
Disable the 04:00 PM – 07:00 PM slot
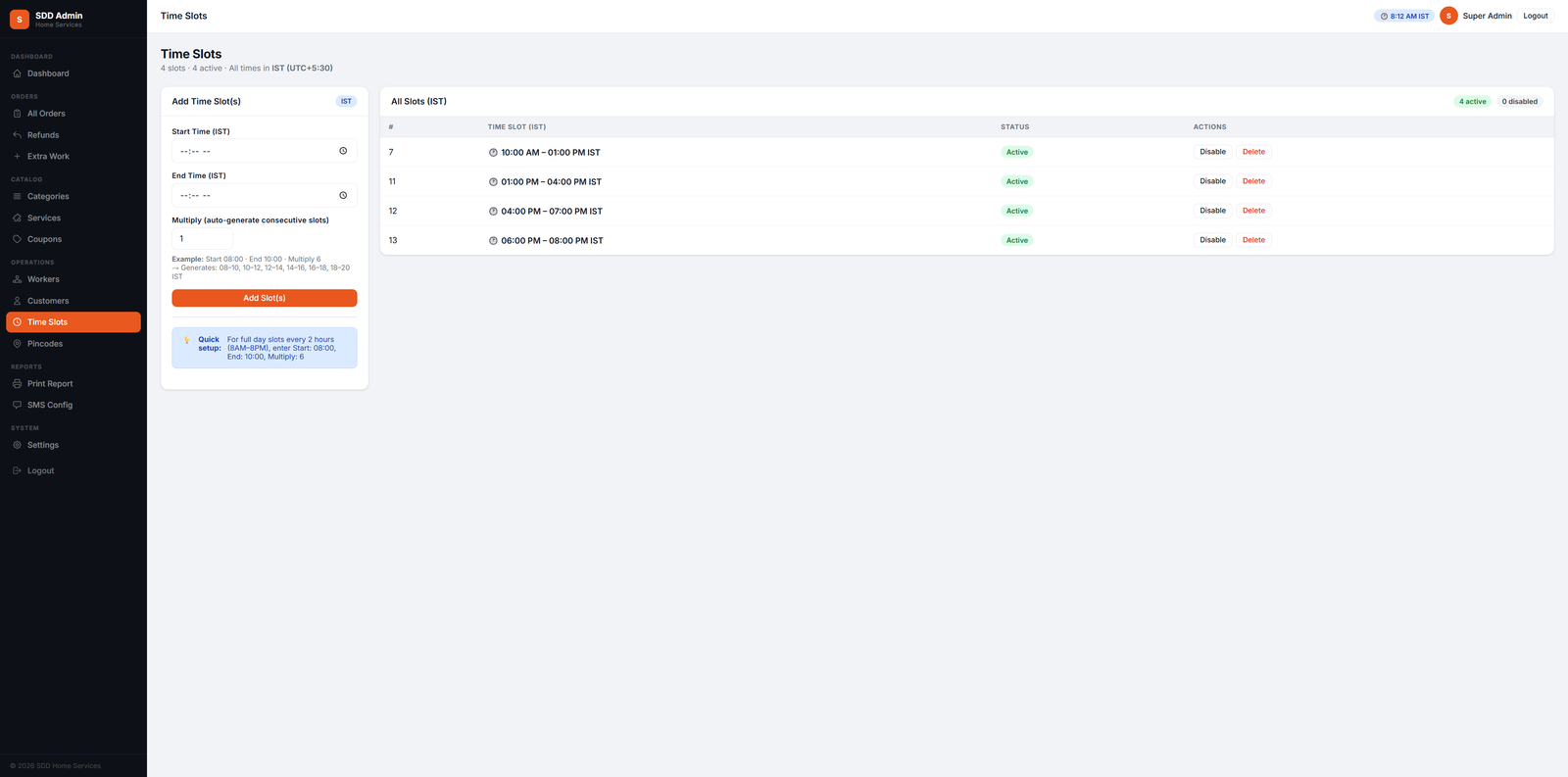(1212, 211)
